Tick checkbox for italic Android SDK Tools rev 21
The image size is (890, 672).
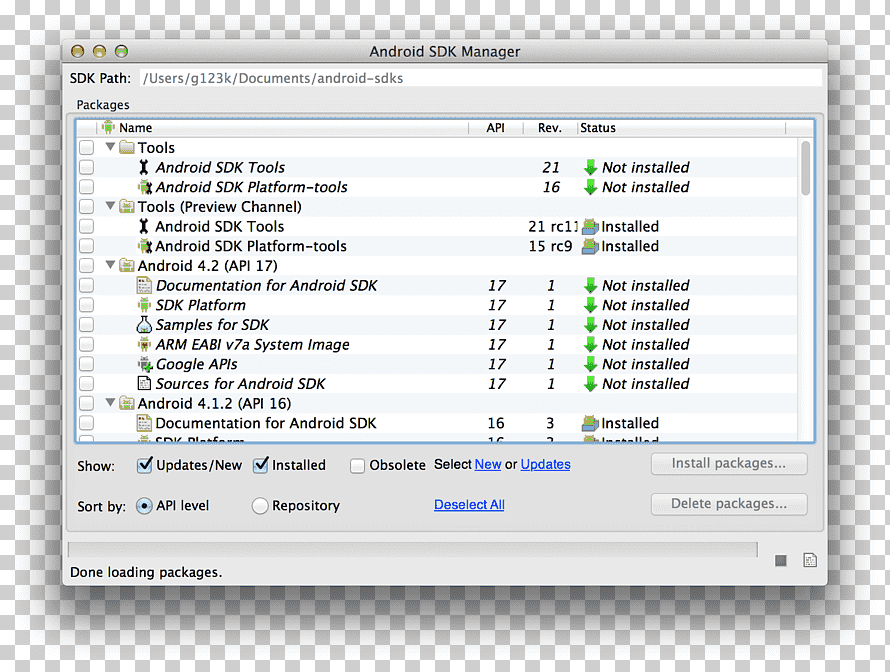86,167
